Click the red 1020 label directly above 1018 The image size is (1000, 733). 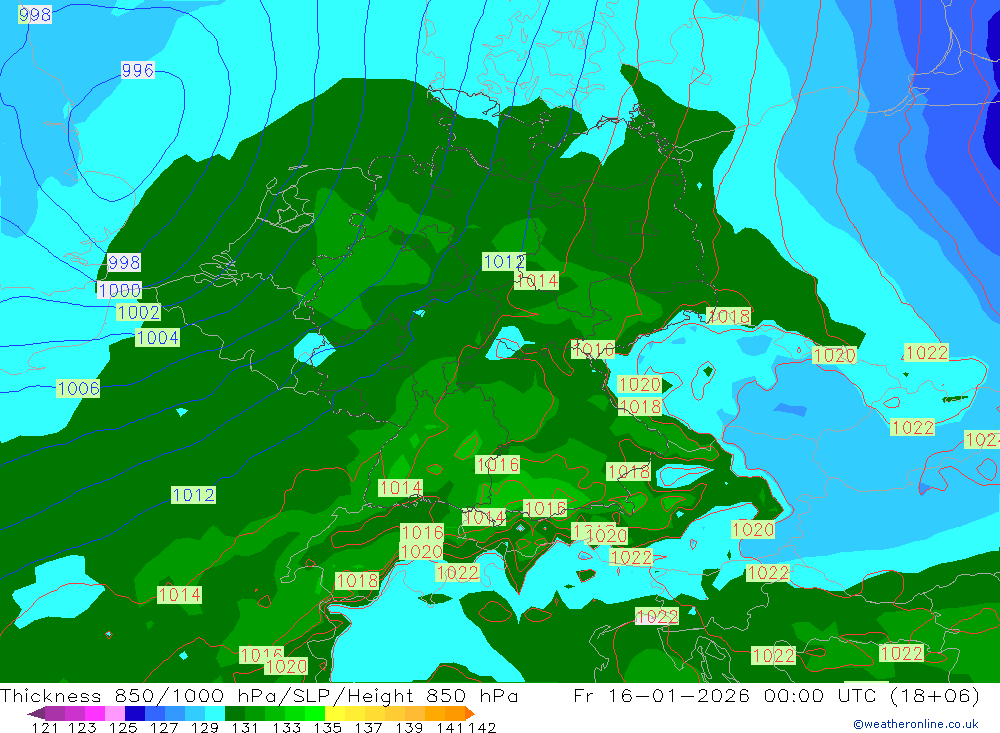point(640,385)
